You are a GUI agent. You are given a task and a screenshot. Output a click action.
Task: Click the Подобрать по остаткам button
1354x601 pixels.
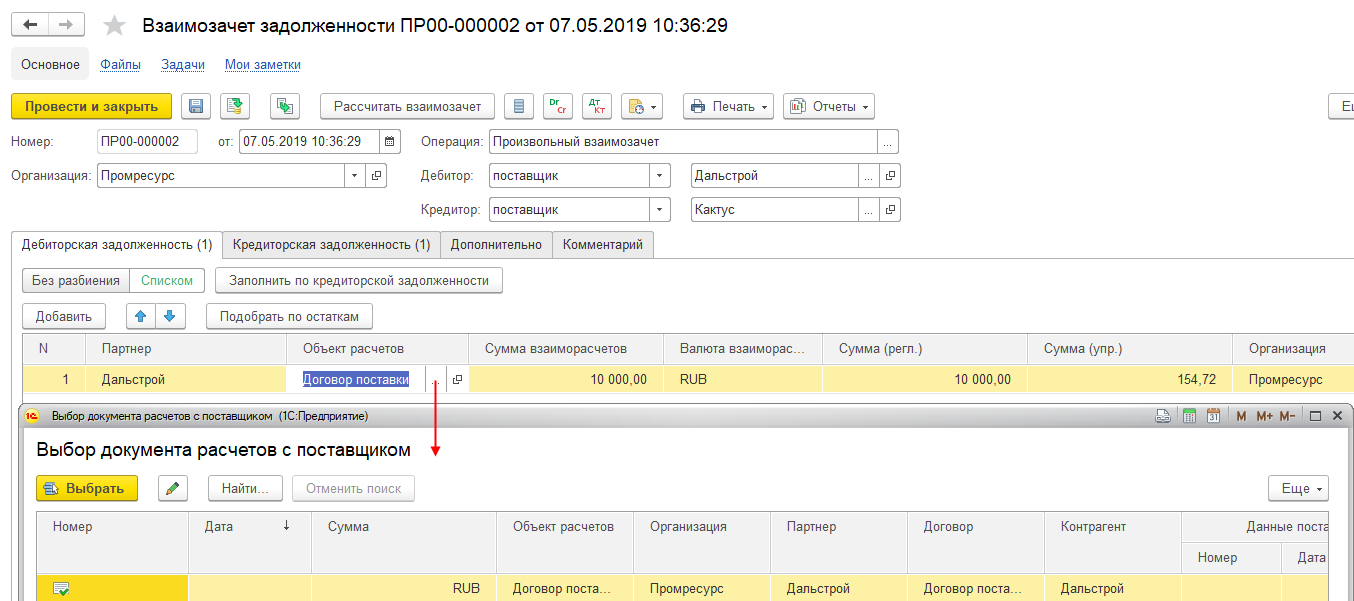tap(289, 316)
